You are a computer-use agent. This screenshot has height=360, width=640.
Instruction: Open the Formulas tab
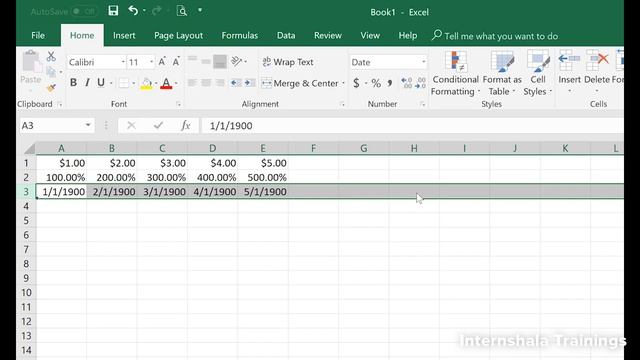(240, 36)
